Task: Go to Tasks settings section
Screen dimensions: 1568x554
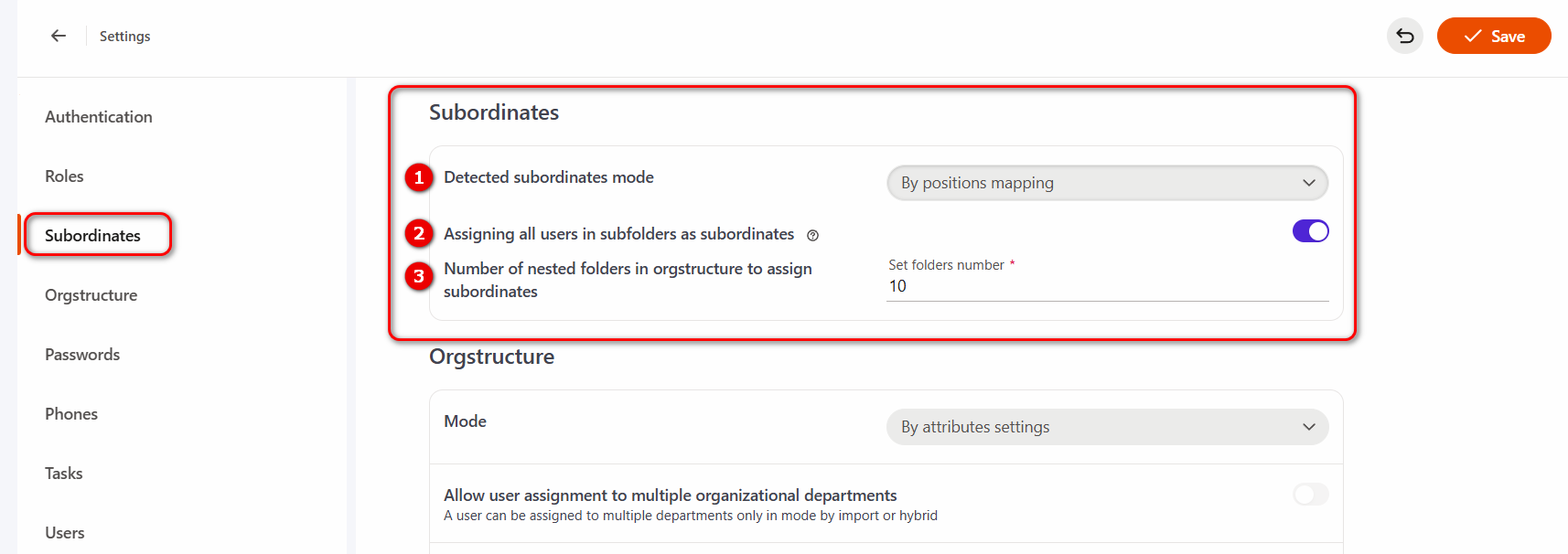Action: (64, 474)
